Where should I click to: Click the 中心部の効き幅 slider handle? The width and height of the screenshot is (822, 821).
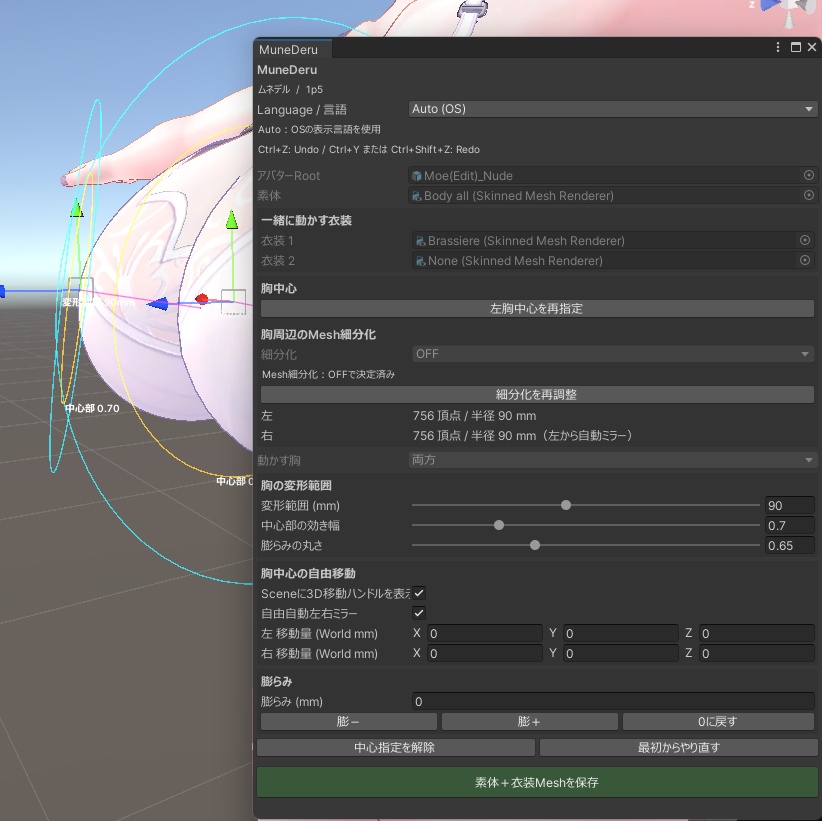click(499, 525)
